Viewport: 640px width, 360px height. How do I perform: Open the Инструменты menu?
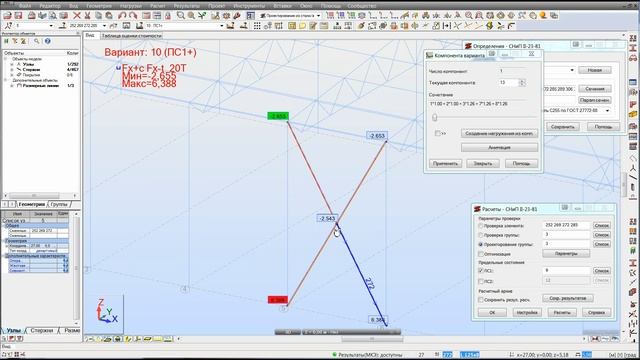pyautogui.click(x=250, y=6)
